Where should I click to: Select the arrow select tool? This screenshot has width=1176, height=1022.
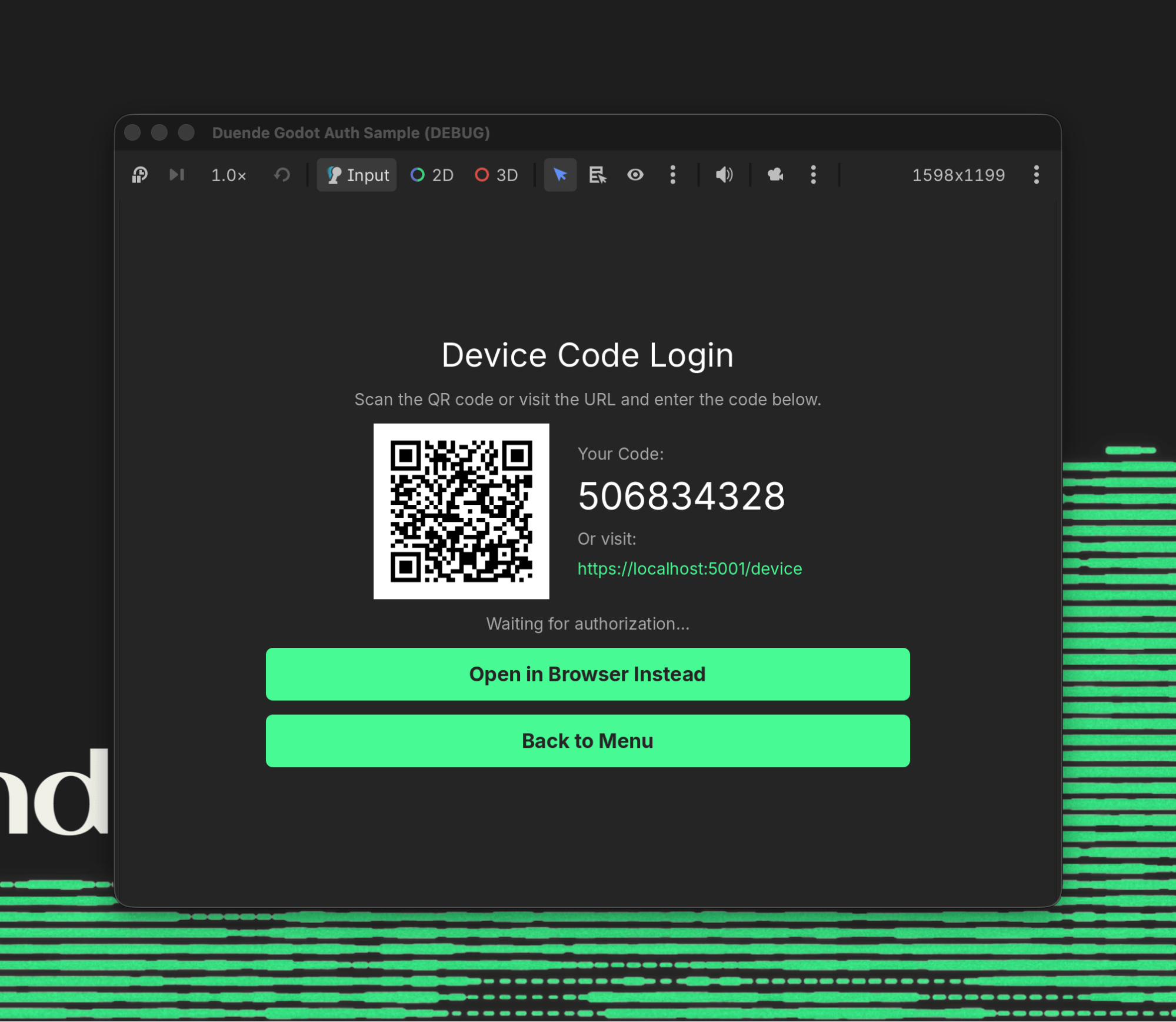pos(560,175)
